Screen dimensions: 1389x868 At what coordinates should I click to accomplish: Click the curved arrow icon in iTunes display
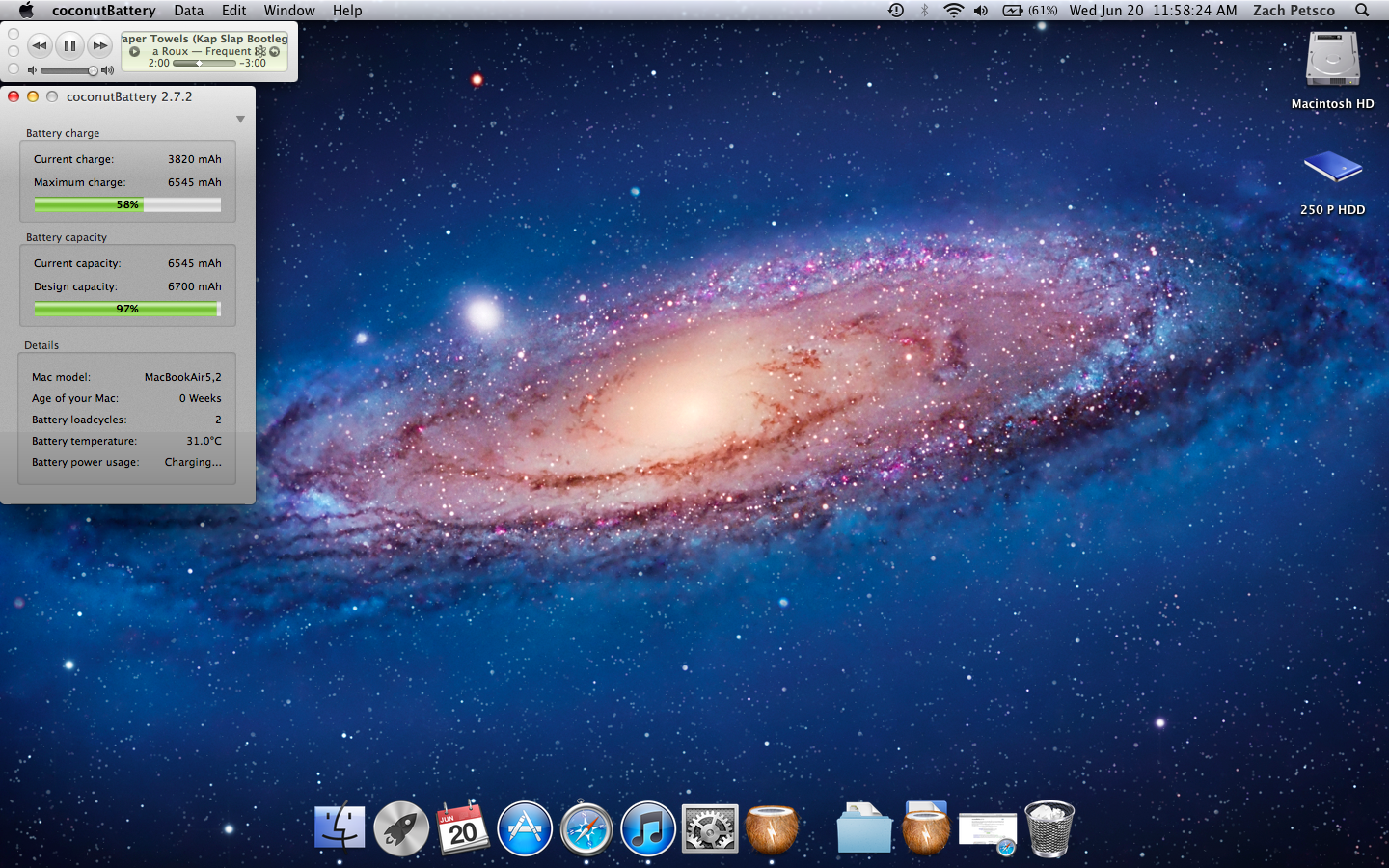(274, 51)
